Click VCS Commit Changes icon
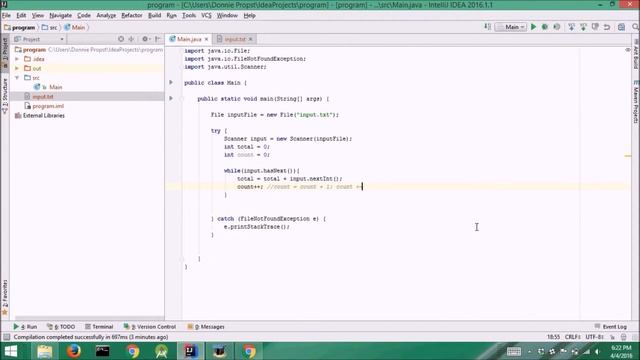Screen dimensions: 640x360 pyautogui.click(x=583, y=27)
